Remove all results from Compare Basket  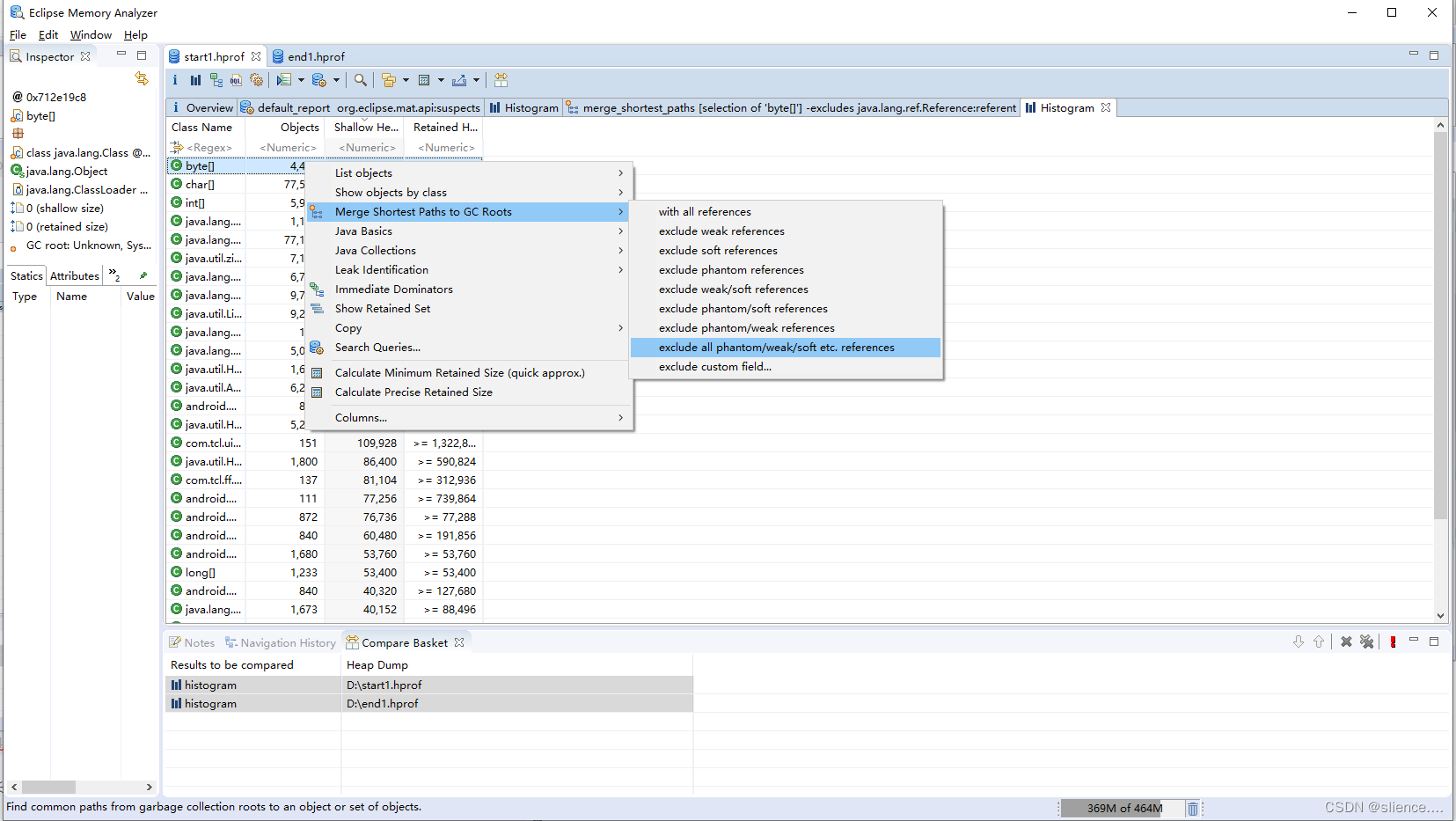coord(1366,641)
